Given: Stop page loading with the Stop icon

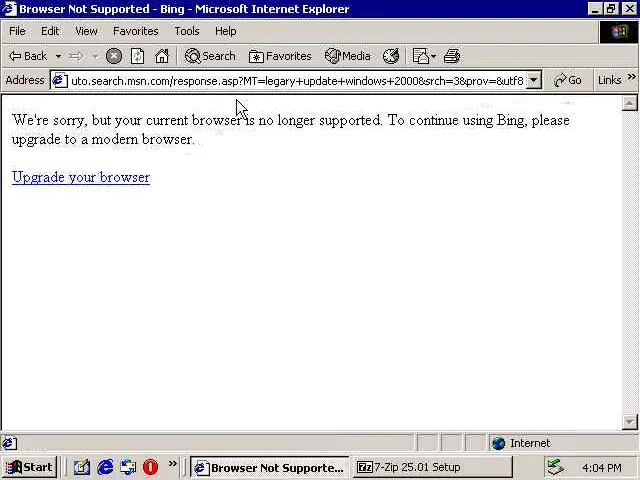Looking at the screenshot, I should point(113,56).
